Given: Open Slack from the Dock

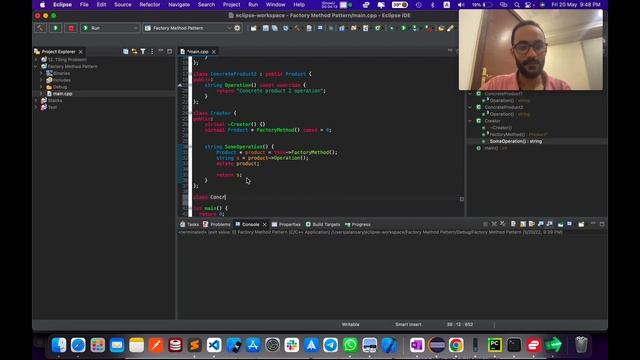Looking at the screenshot, I should coord(292,345).
